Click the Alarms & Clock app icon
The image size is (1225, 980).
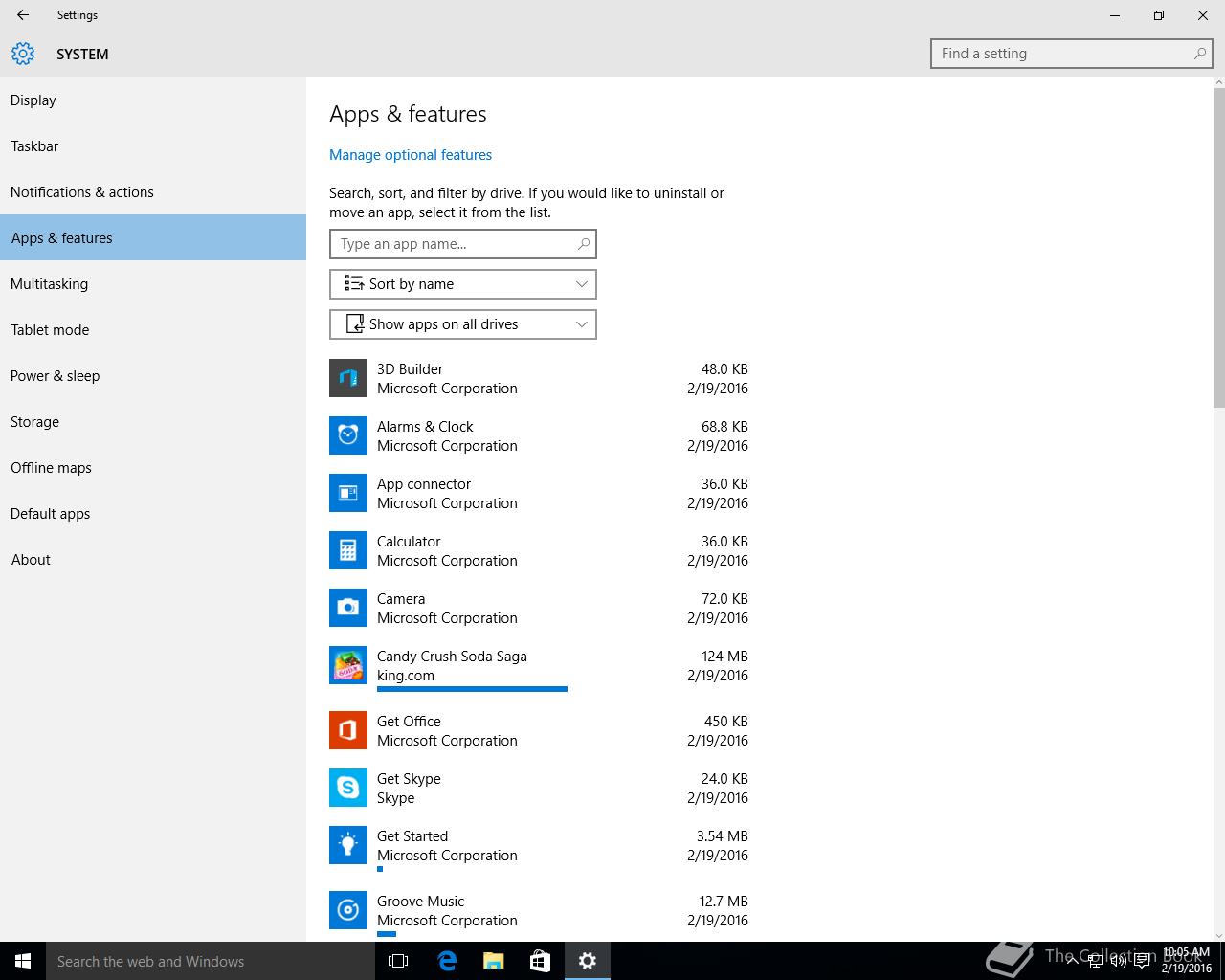(x=348, y=435)
